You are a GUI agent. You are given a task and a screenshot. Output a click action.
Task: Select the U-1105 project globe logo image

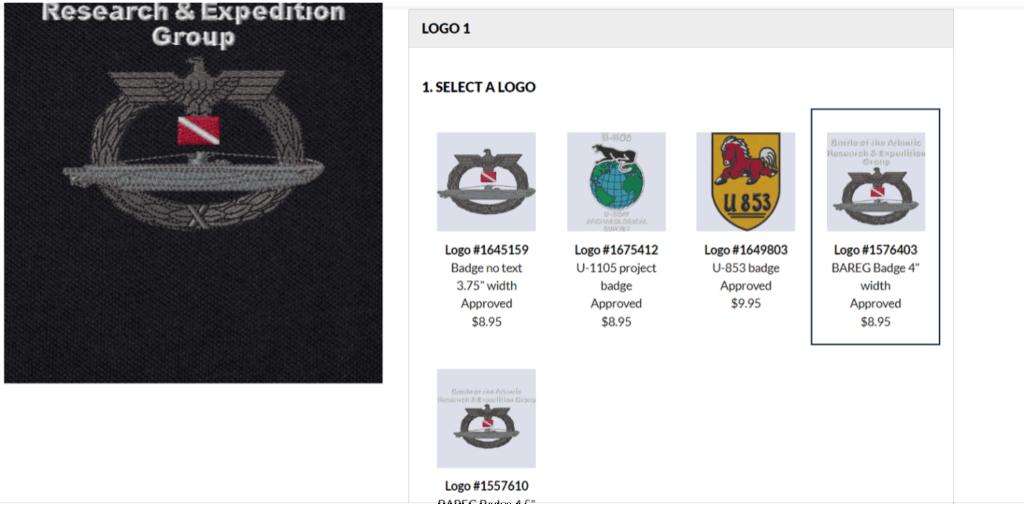(616, 182)
